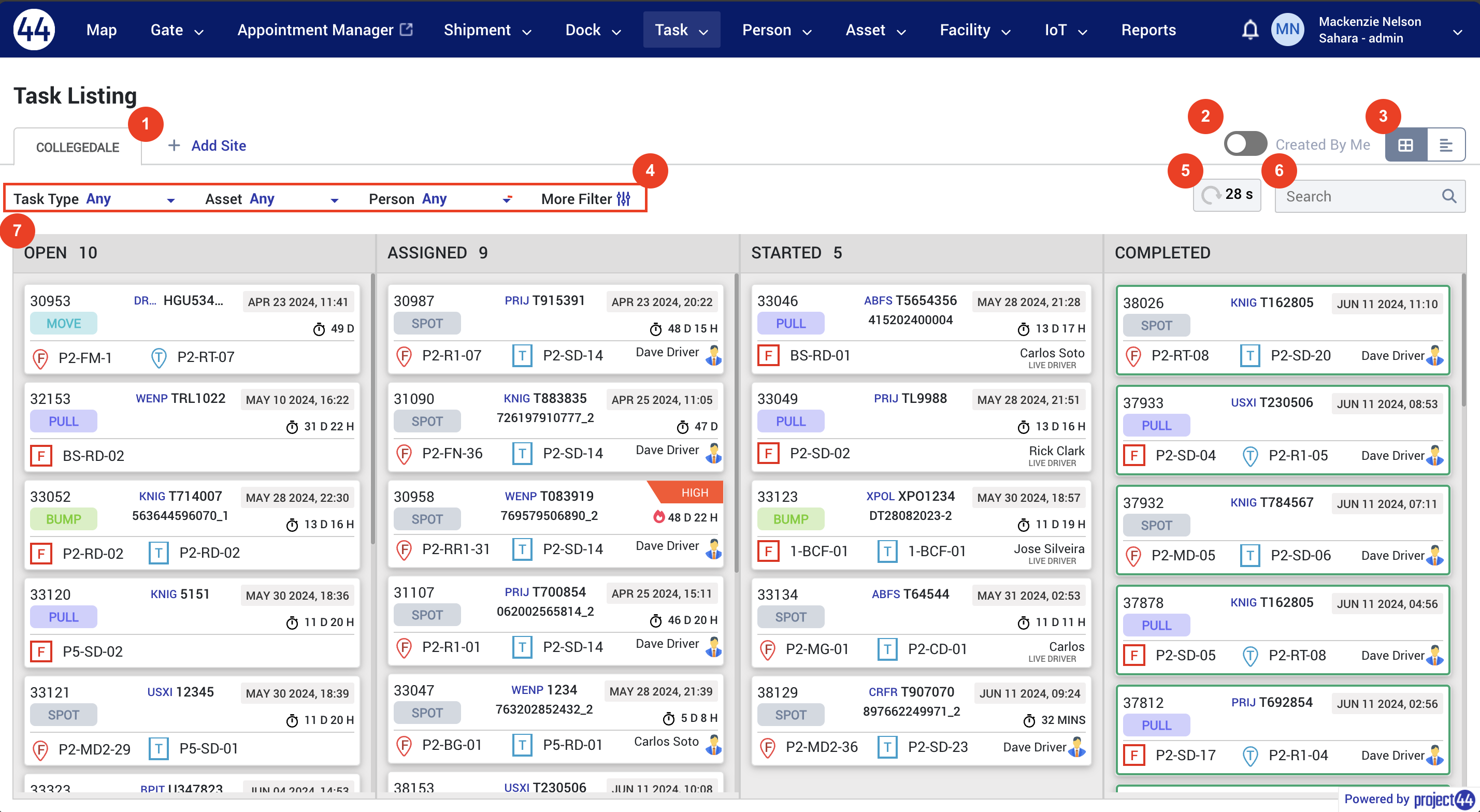Click the Add Site link
This screenshot has width=1480, height=812.
218,146
